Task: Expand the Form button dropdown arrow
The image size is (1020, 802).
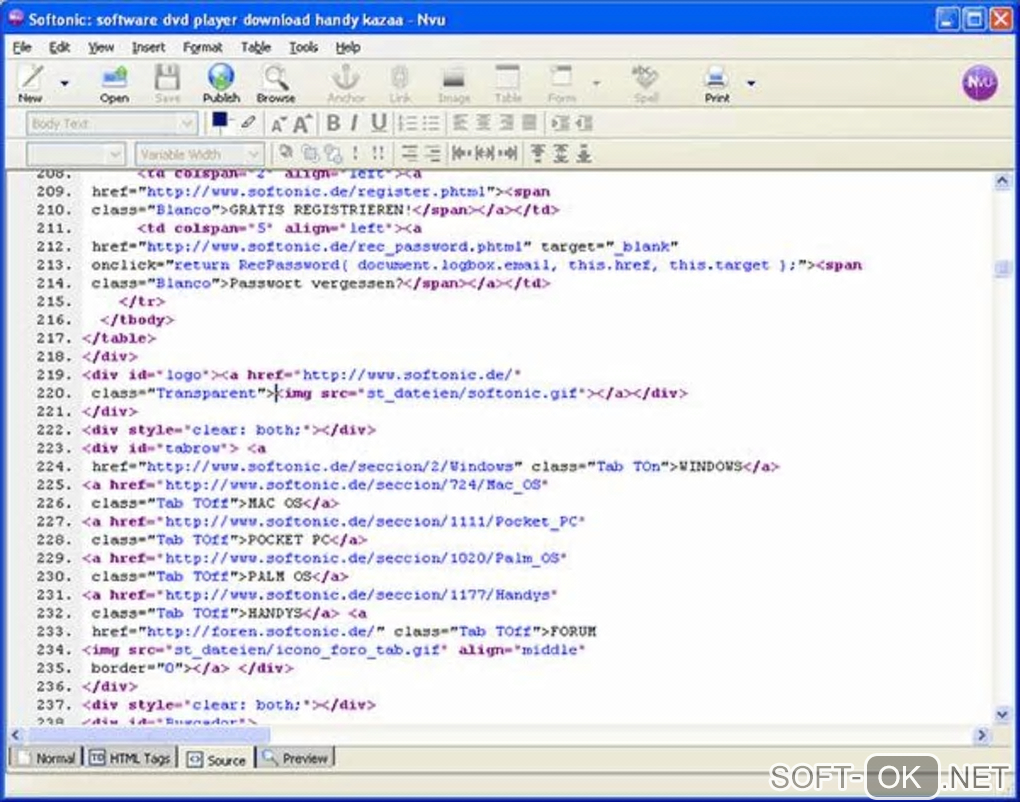Action: pyautogui.click(x=596, y=83)
